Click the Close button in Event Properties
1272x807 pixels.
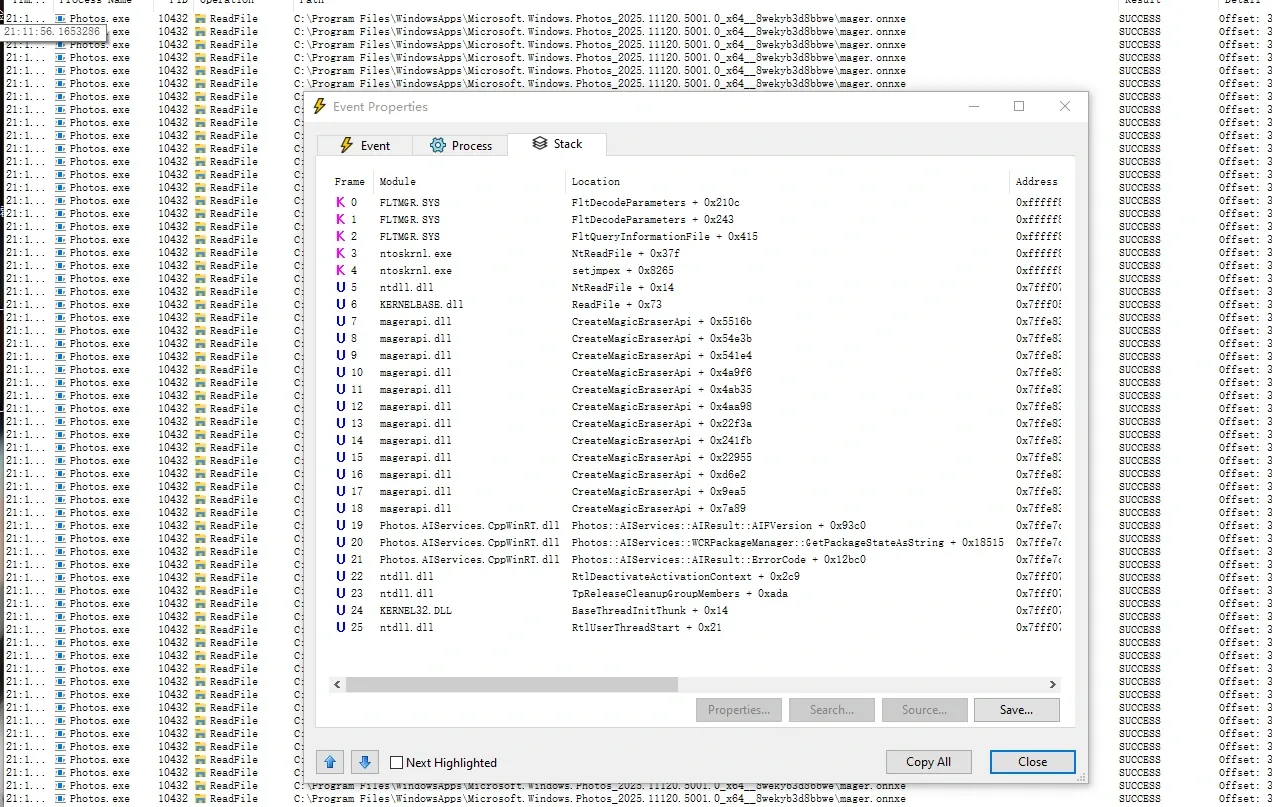[x=1032, y=761]
